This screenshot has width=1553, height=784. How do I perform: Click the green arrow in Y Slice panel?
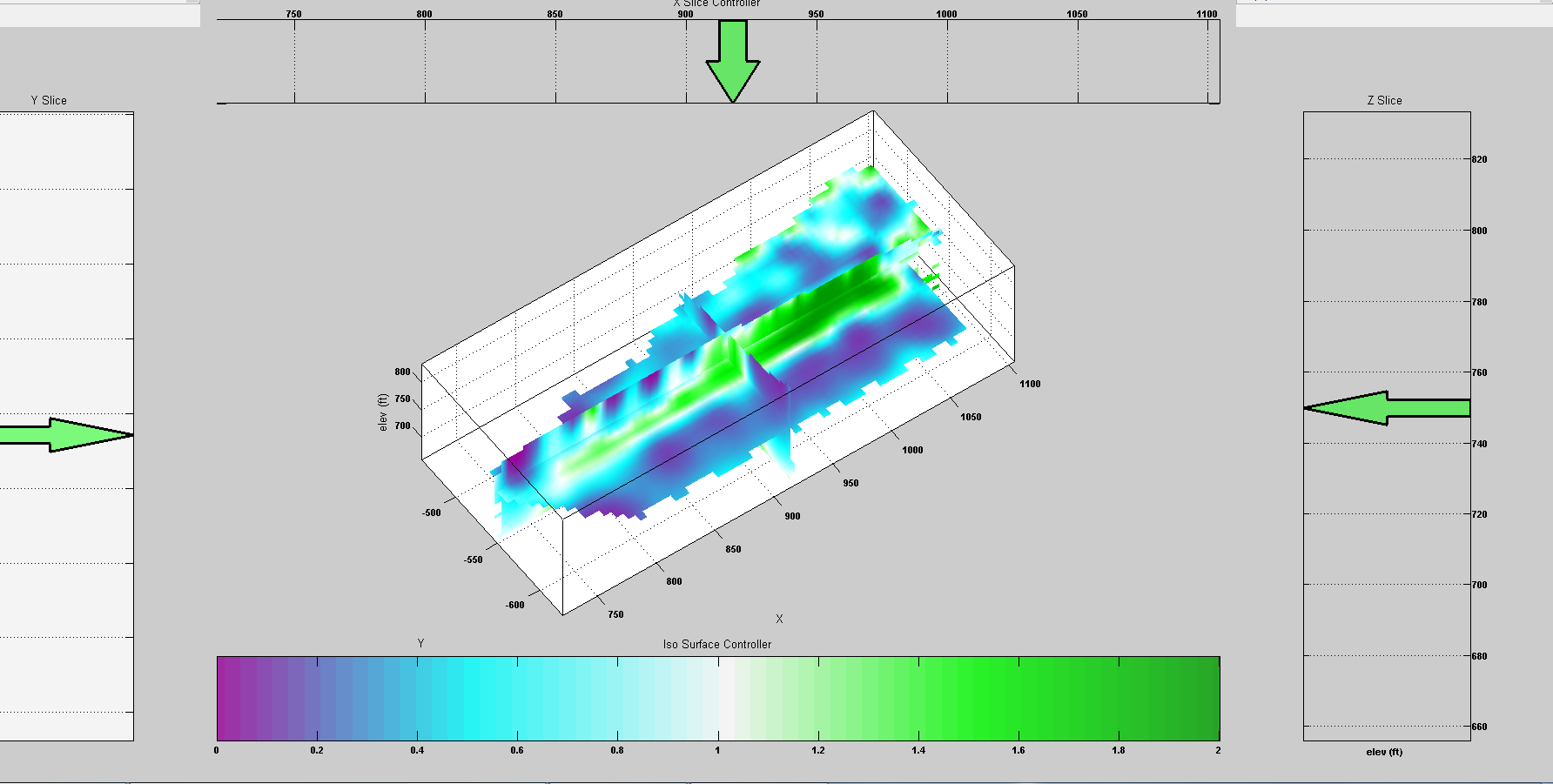click(67, 435)
